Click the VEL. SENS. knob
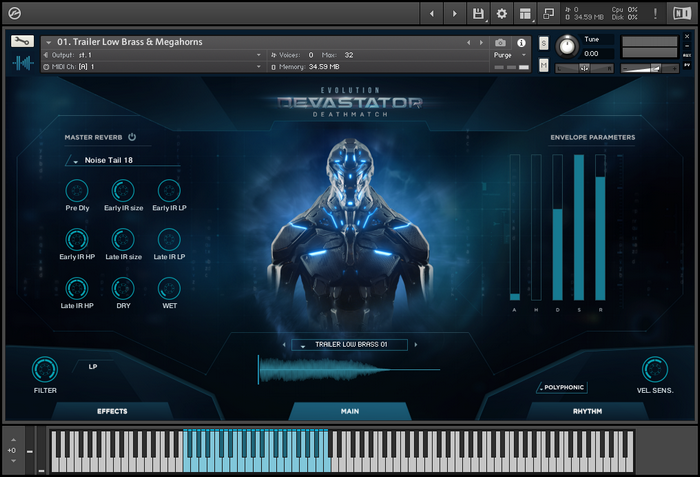This screenshot has height=477, width=700. coord(655,369)
